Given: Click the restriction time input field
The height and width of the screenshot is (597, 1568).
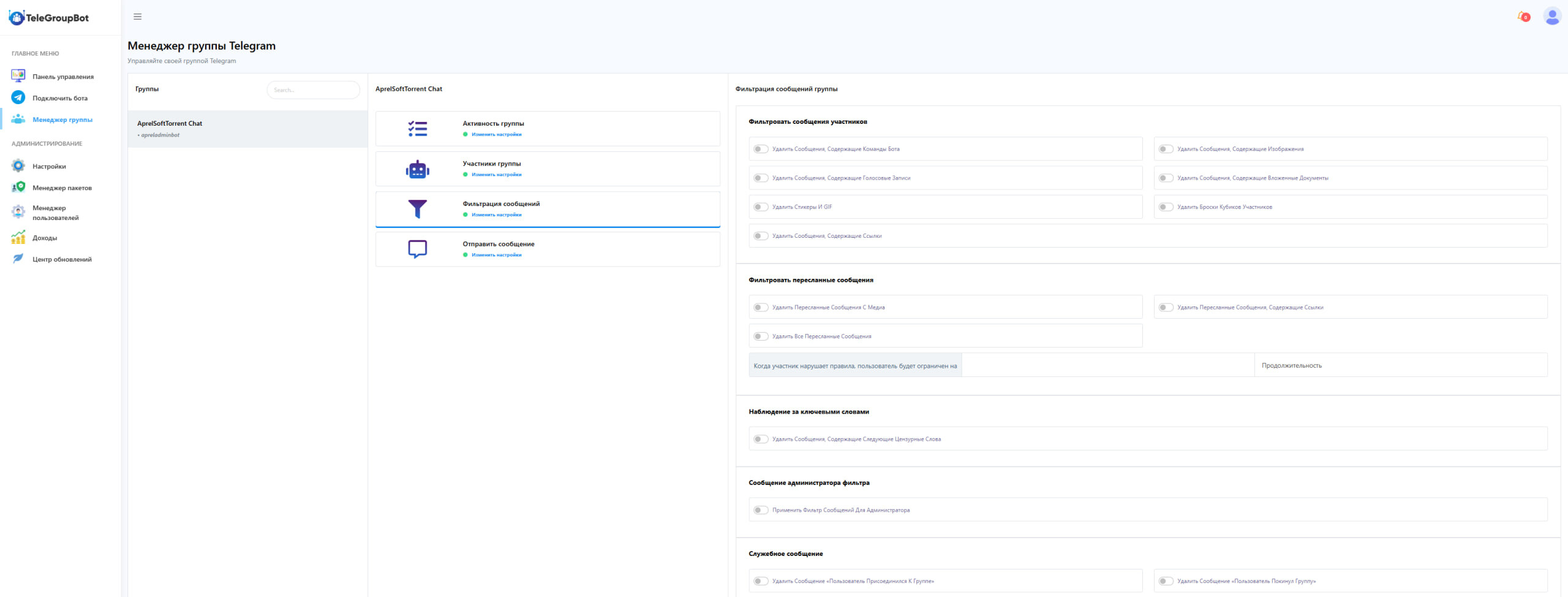Looking at the screenshot, I should (x=1108, y=365).
